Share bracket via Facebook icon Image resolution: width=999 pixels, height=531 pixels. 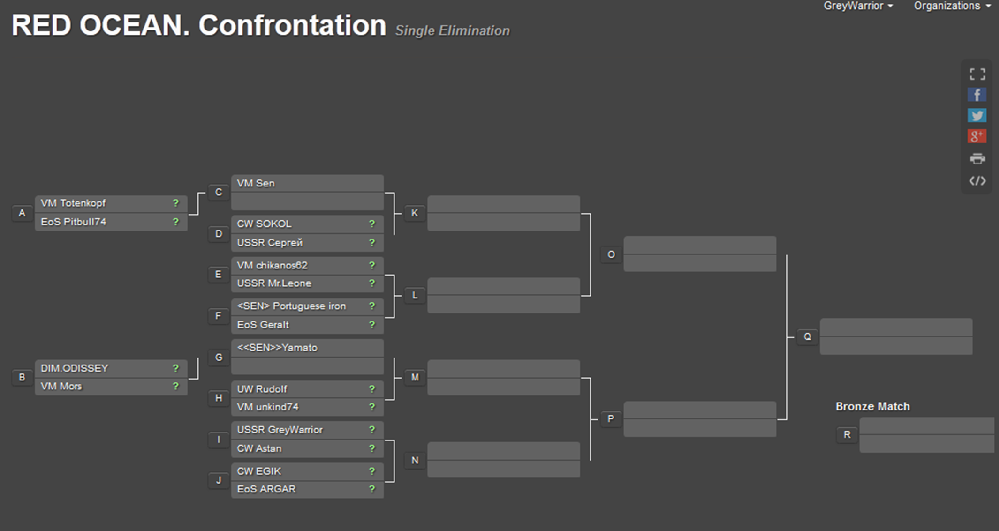tap(977, 95)
